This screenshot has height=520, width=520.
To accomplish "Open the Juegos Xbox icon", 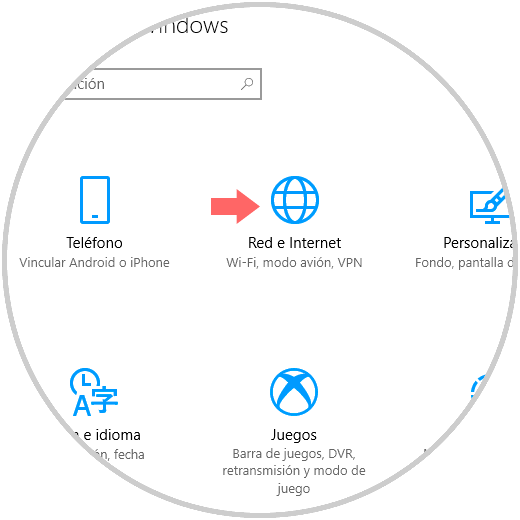I will click(x=294, y=392).
